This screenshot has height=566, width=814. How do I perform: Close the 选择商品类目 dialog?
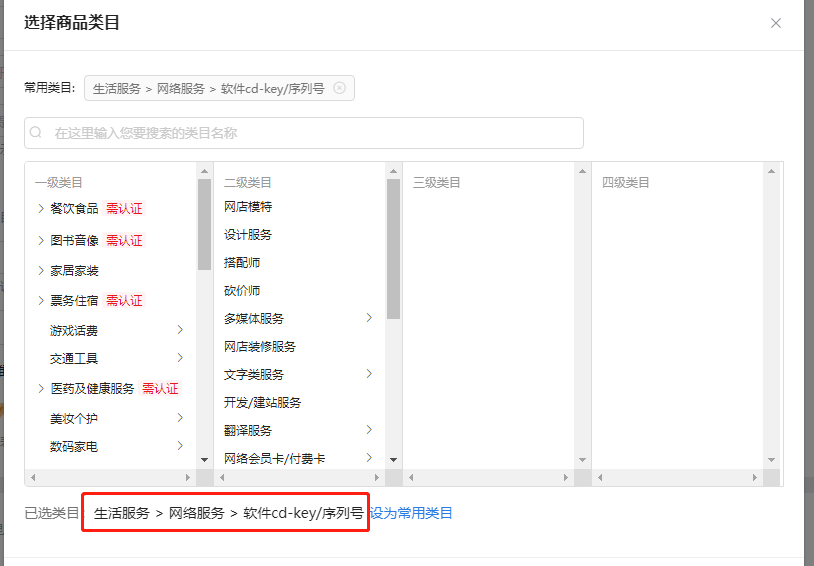point(775,23)
